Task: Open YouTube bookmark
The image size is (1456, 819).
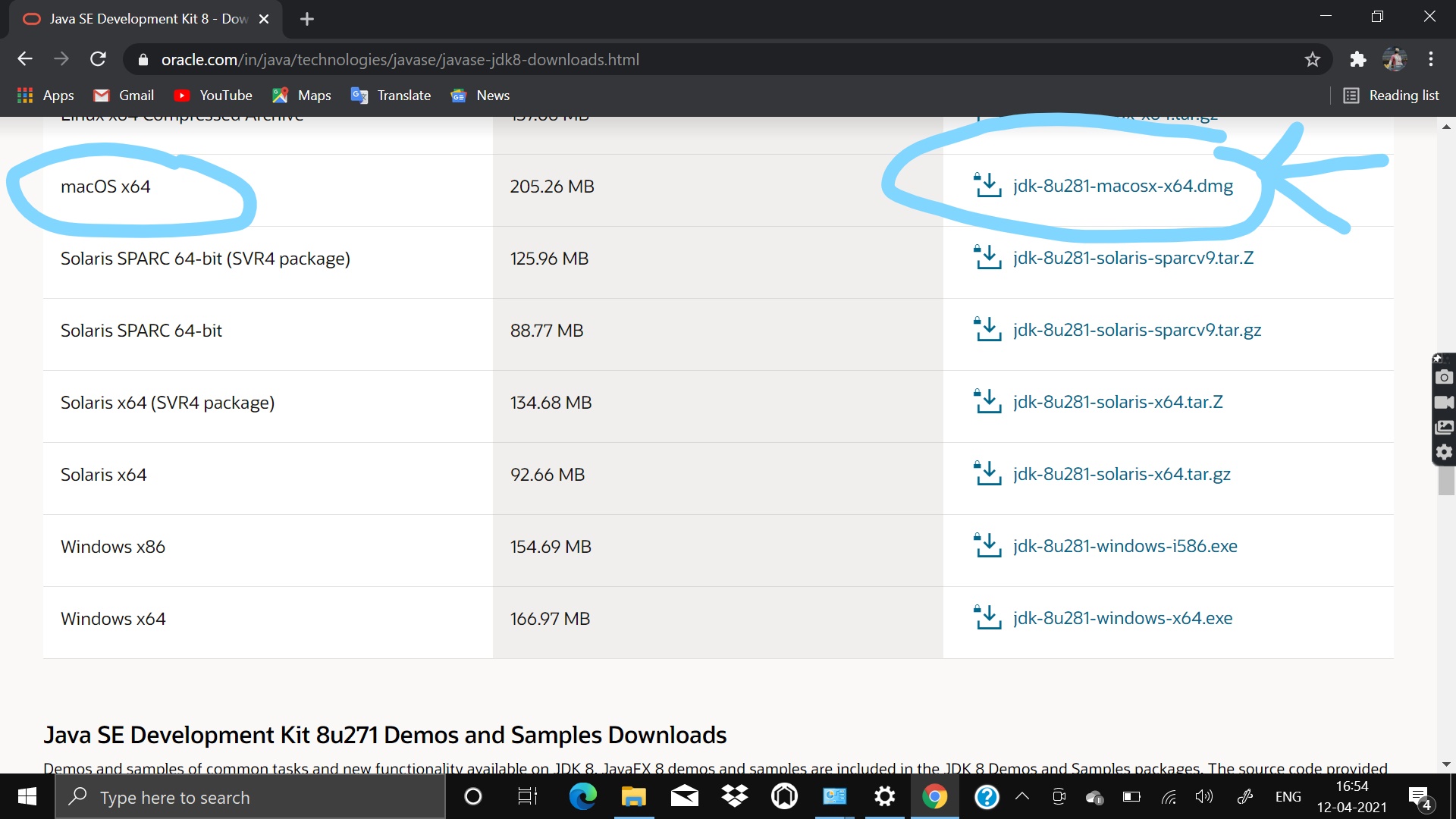Action: pos(213,96)
